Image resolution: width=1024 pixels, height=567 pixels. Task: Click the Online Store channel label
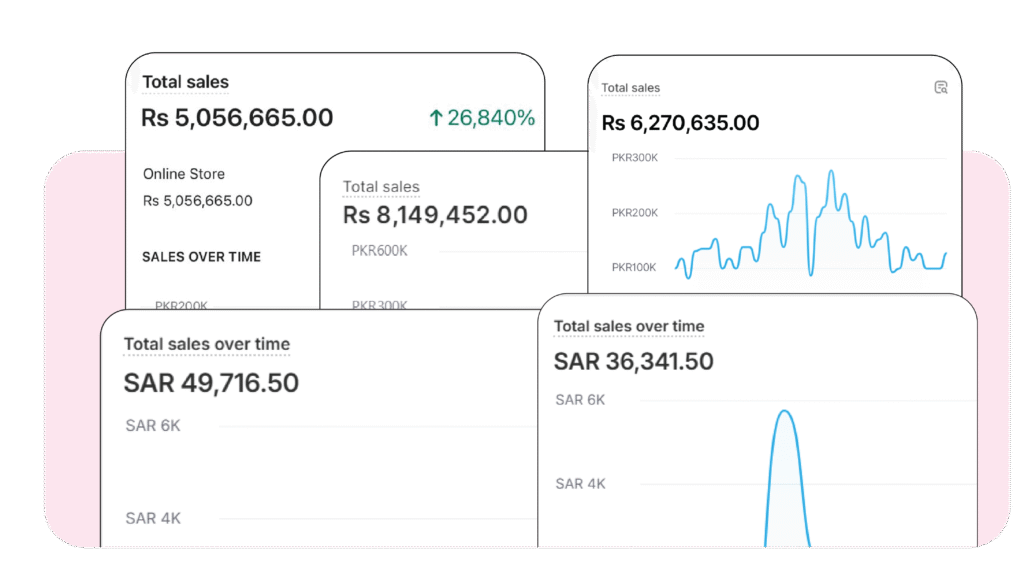[x=184, y=174]
